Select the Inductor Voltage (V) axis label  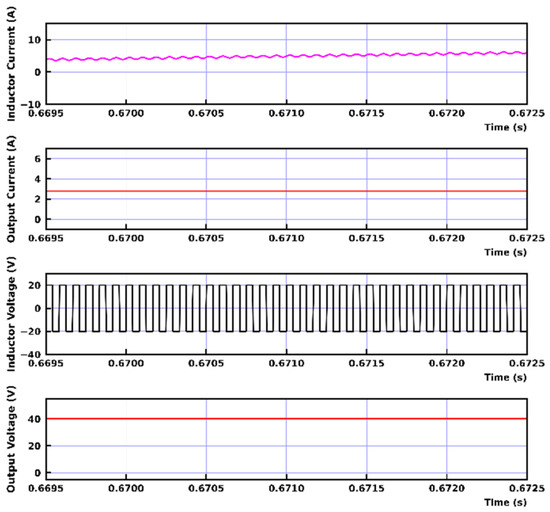(11, 314)
